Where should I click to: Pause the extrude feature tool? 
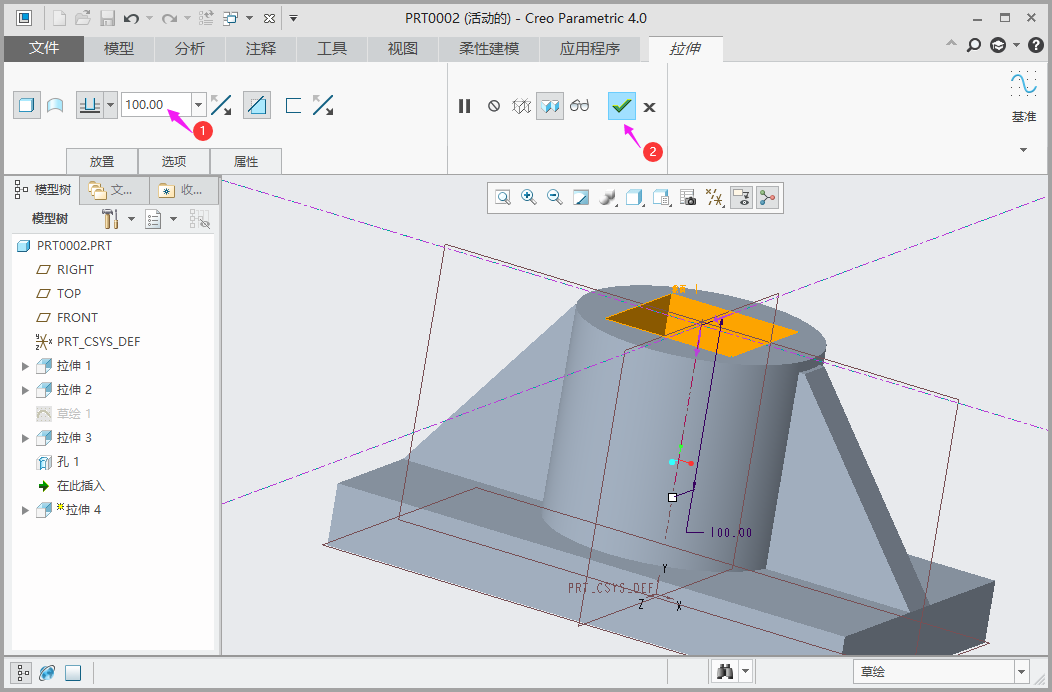[464, 106]
